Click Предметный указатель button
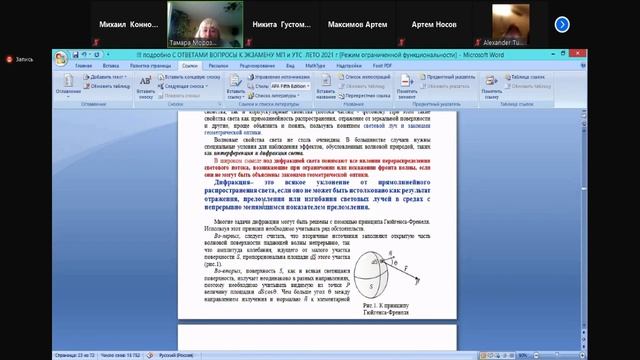 pyautogui.click(x=447, y=77)
